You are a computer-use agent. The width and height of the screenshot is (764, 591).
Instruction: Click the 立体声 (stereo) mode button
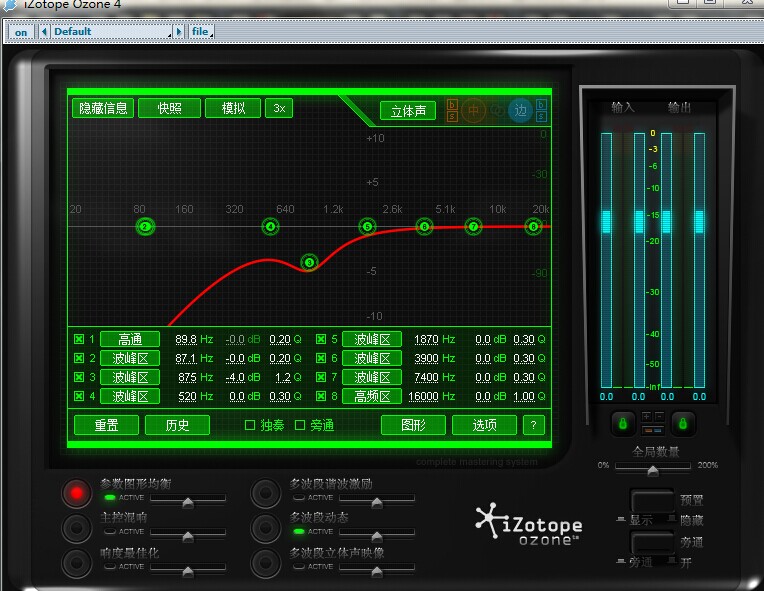click(x=408, y=111)
